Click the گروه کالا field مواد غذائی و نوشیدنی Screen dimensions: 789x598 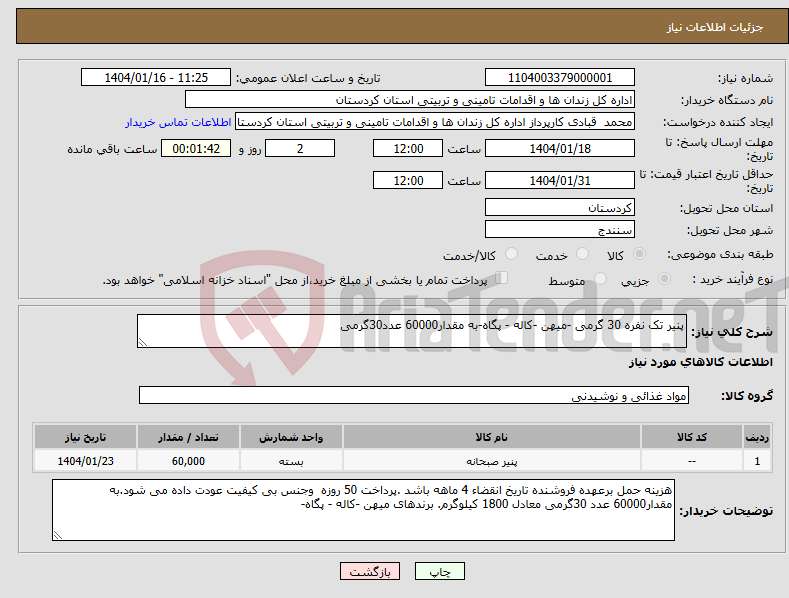pos(414,396)
